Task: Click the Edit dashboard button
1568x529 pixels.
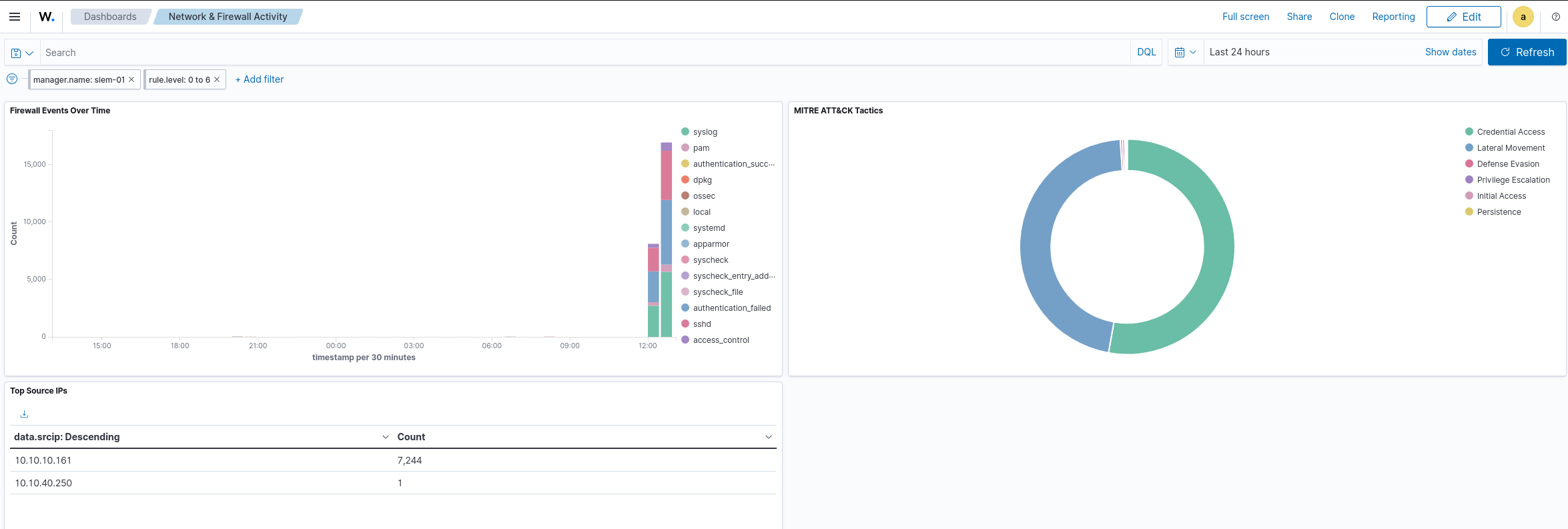Action: [x=1464, y=17]
